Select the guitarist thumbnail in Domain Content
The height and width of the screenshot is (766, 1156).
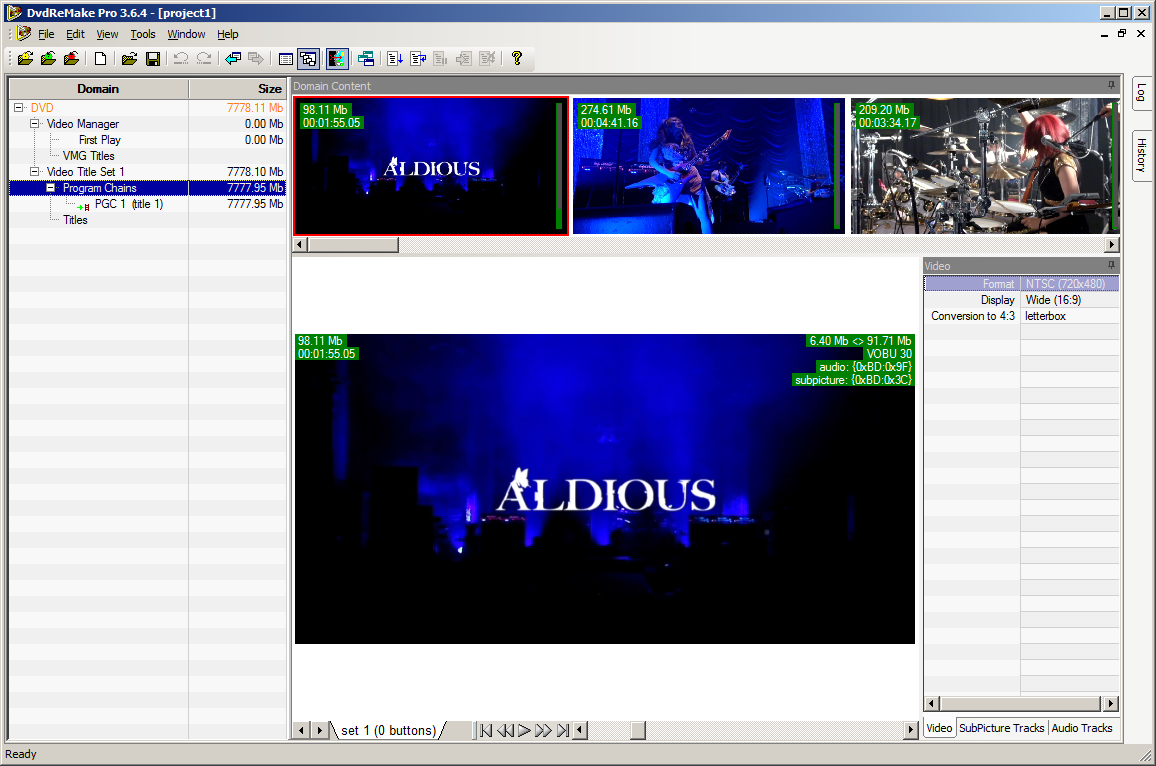pos(708,166)
